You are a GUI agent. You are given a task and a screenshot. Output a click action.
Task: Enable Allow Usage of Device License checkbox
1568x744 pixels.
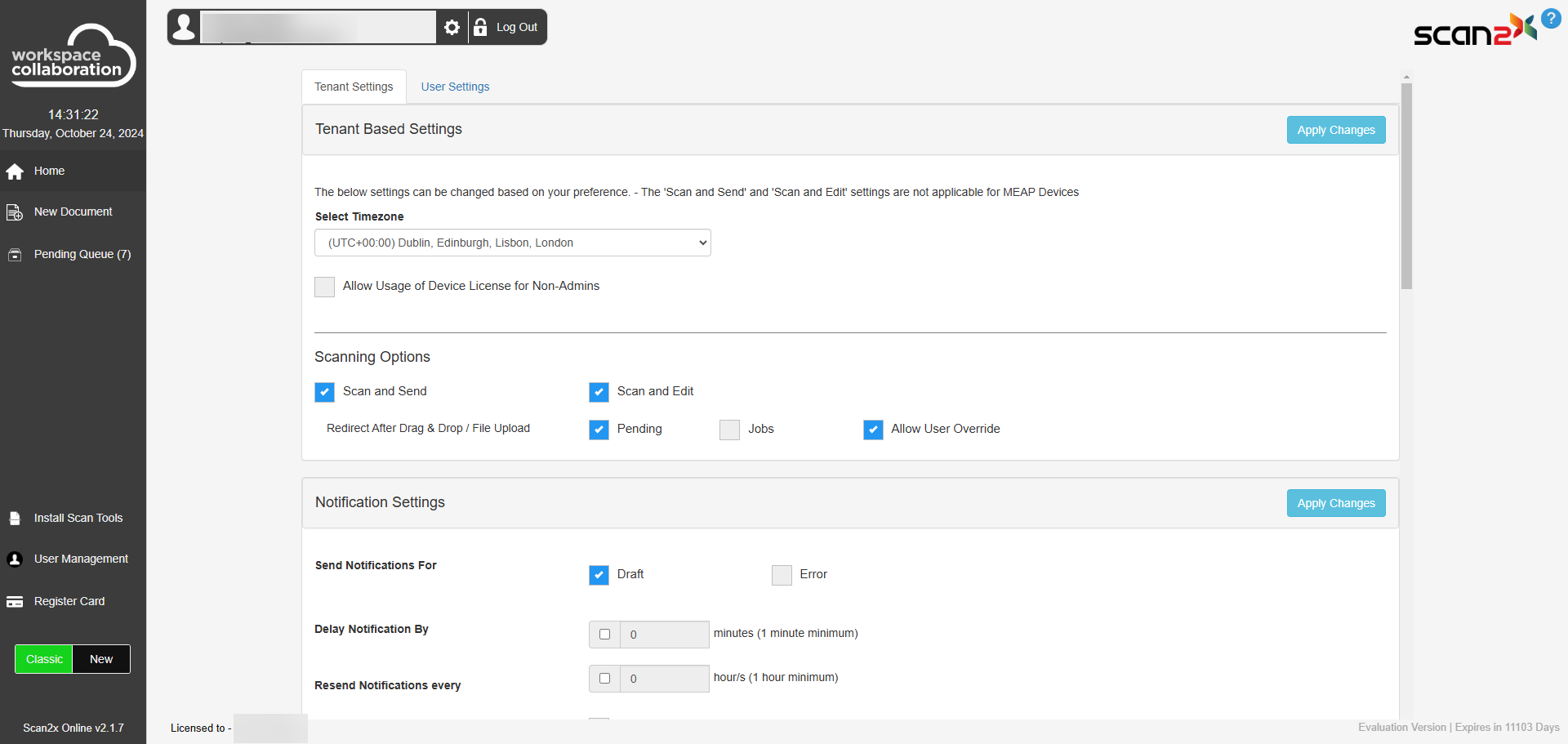[x=324, y=287]
